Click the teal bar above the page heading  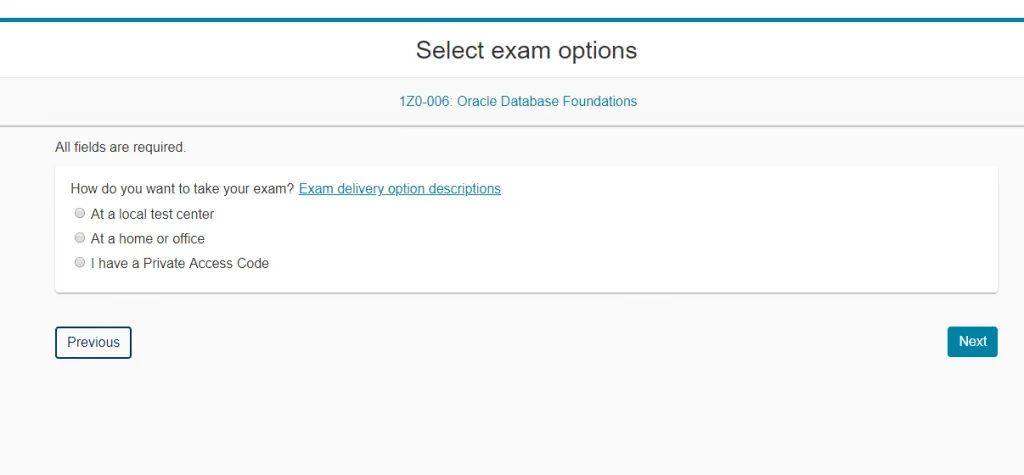[512, 20]
